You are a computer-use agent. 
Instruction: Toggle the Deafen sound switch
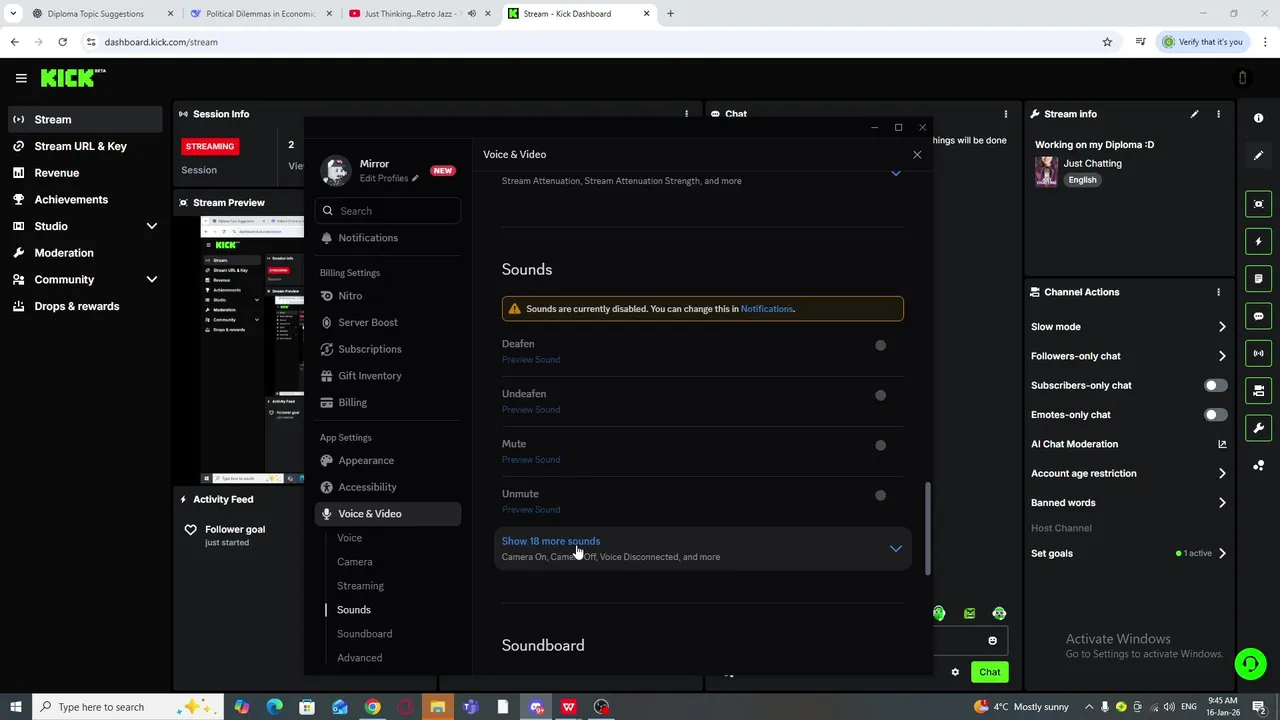tap(880, 345)
